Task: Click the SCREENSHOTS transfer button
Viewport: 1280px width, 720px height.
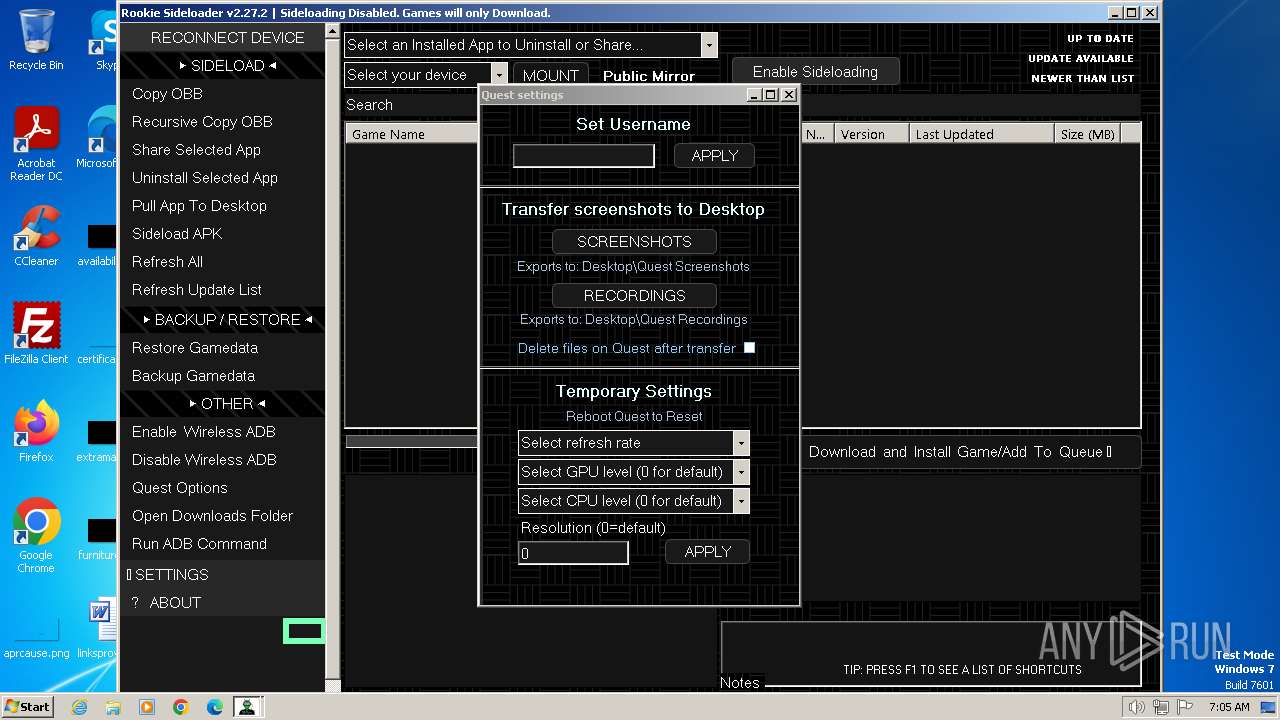Action: [x=634, y=242]
